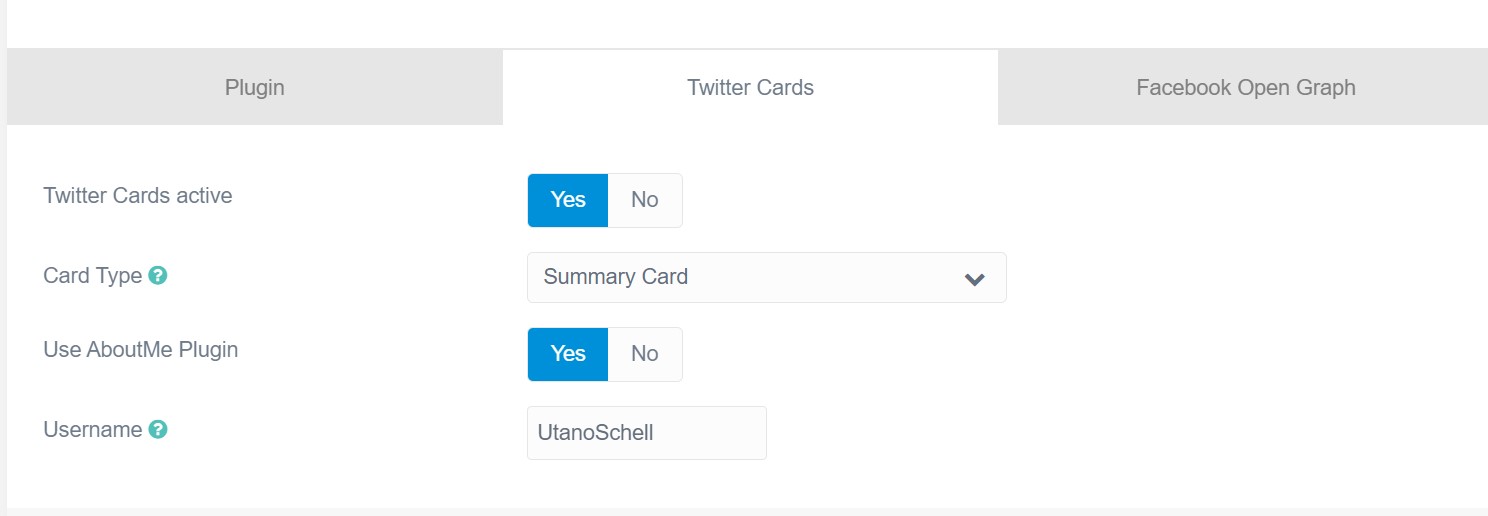Viewport: 1488px width, 516px height.
Task: Click the light gray strip below the form
Action: click(744, 512)
